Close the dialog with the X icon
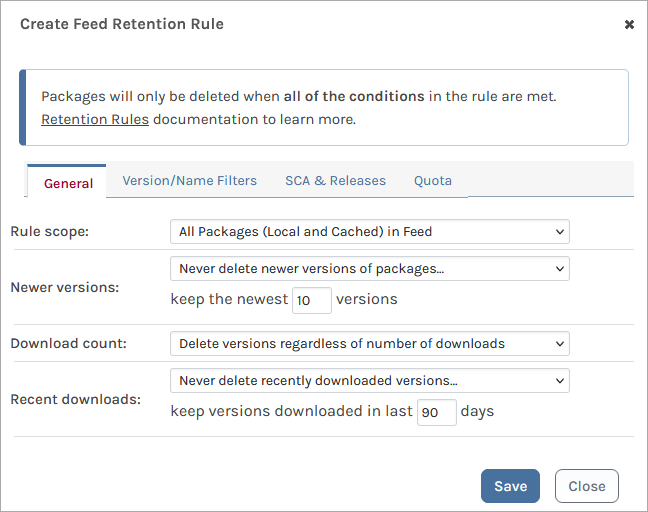This screenshot has width=648, height=512. pos(629,24)
